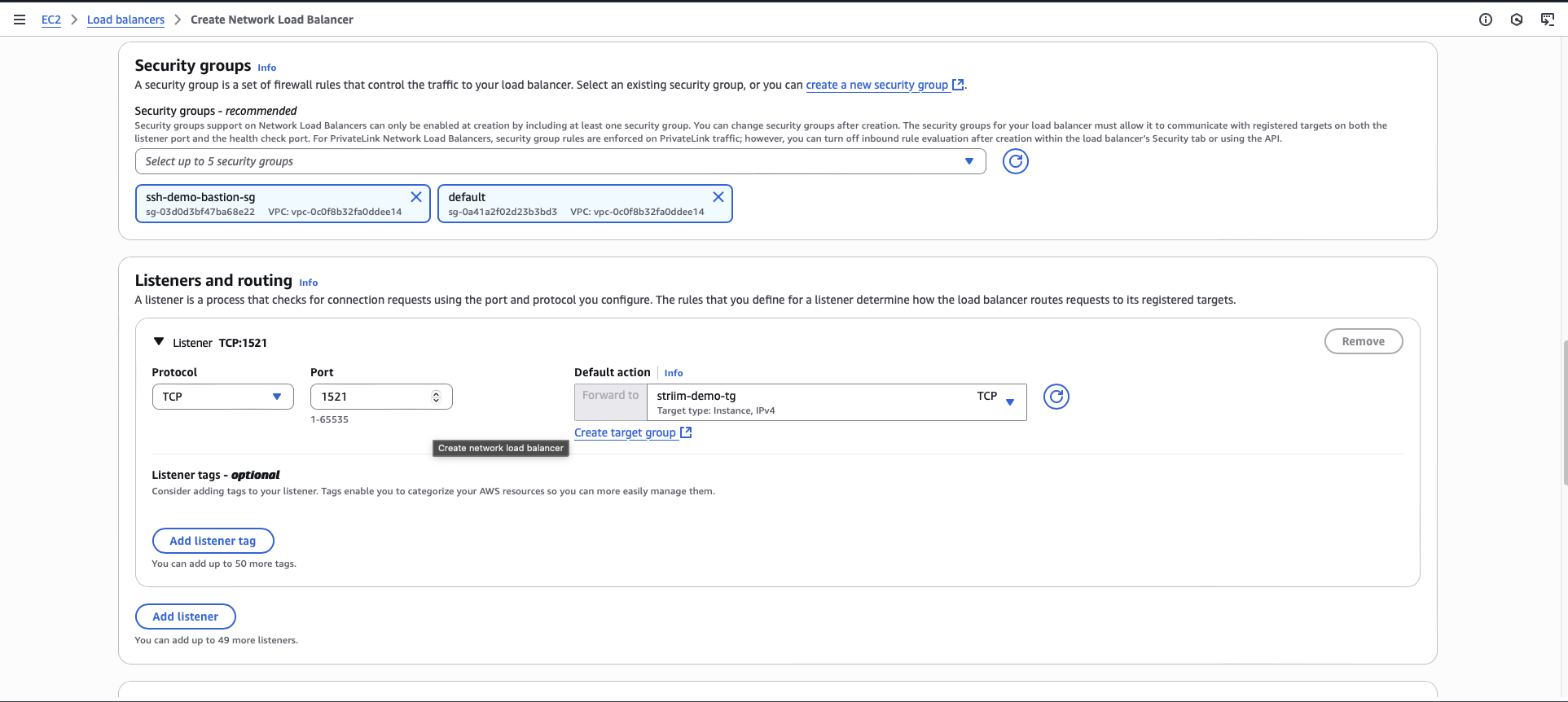This screenshot has height=702, width=1568.
Task: Remove the default security group
Action: pos(718,197)
